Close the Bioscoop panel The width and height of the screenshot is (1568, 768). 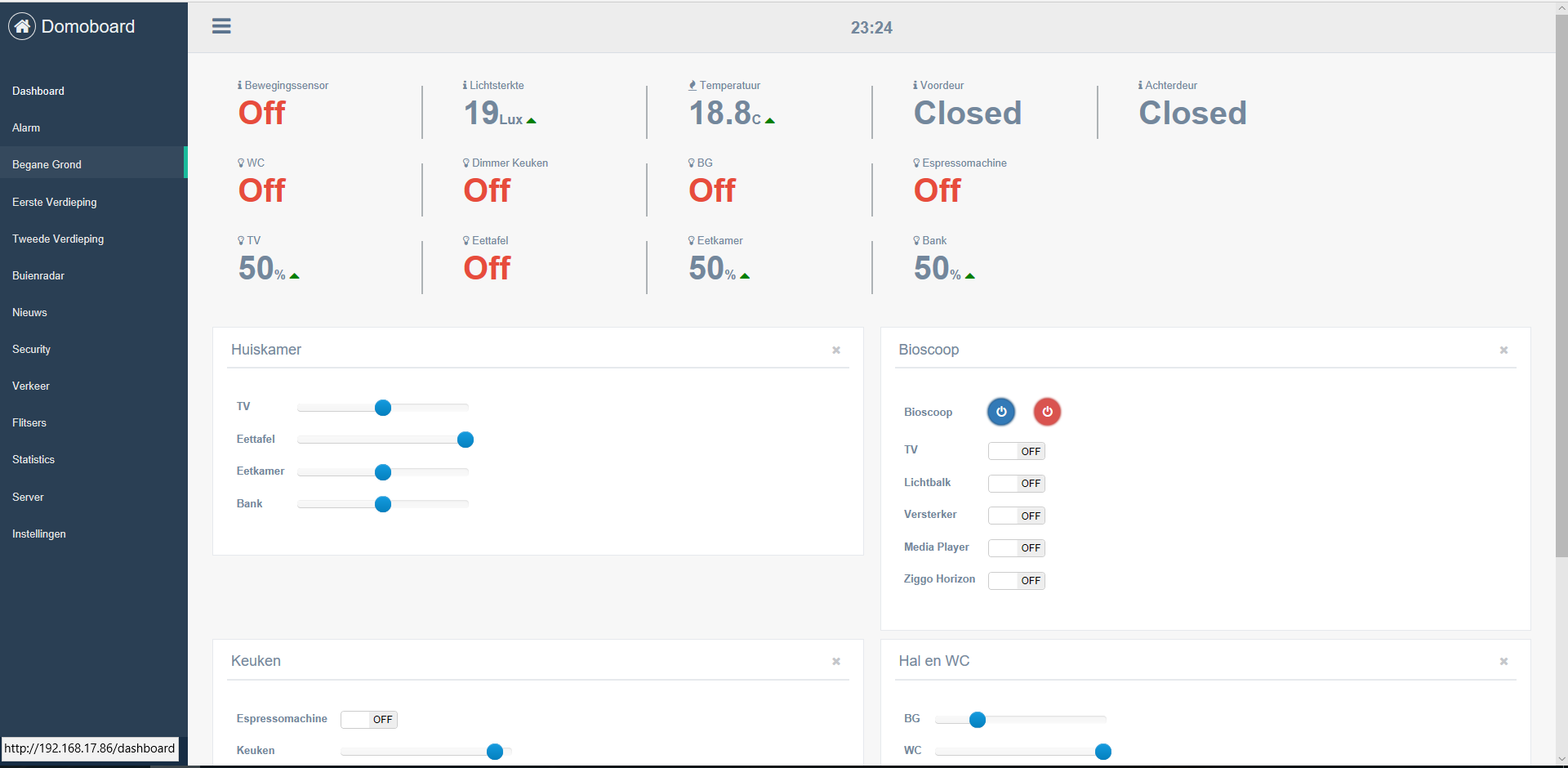[x=1503, y=350]
